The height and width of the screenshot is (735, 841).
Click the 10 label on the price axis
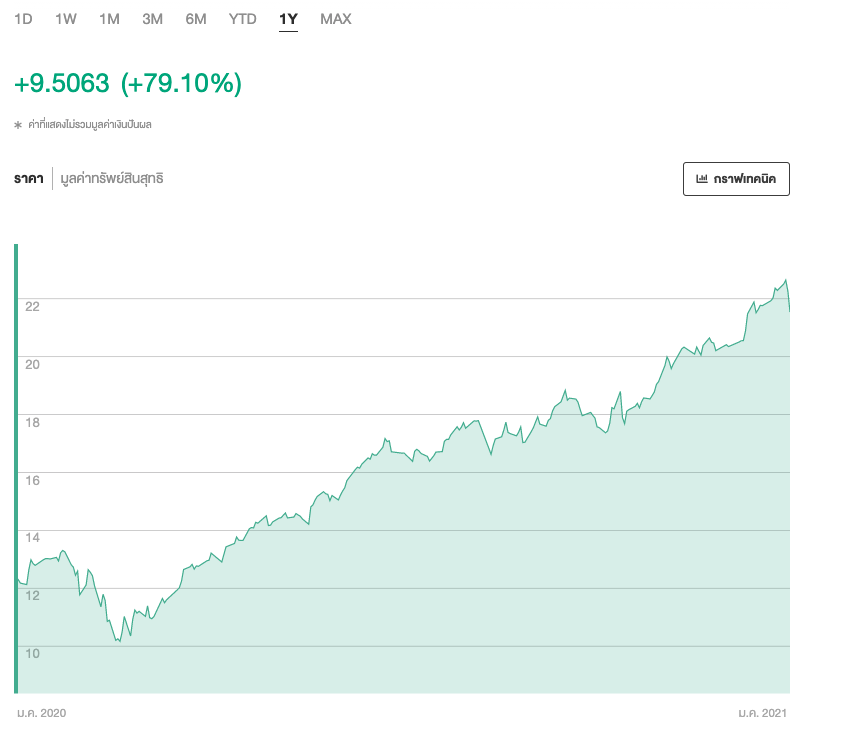(x=32, y=654)
